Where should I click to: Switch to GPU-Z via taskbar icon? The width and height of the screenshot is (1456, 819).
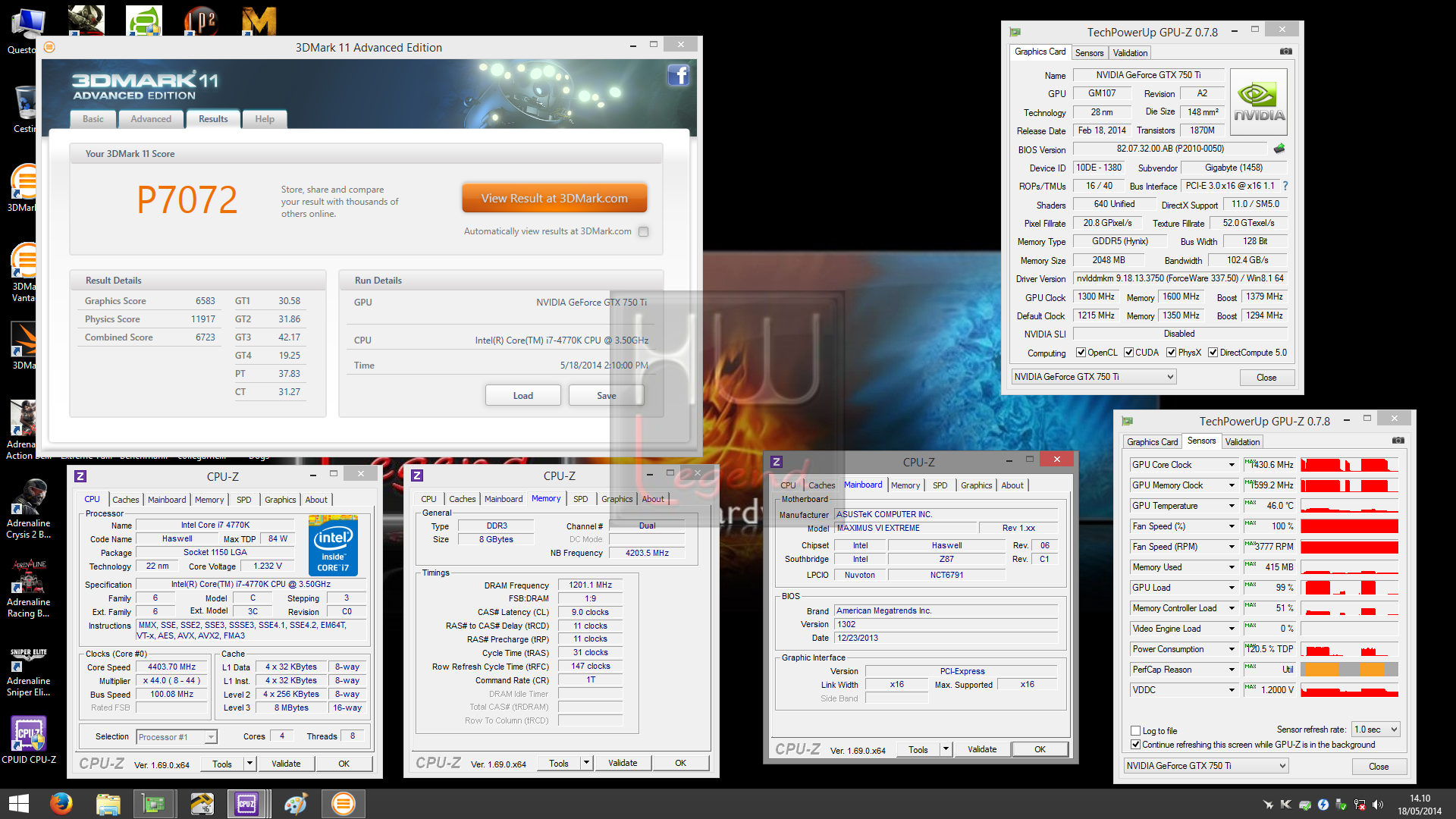(x=154, y=804)
